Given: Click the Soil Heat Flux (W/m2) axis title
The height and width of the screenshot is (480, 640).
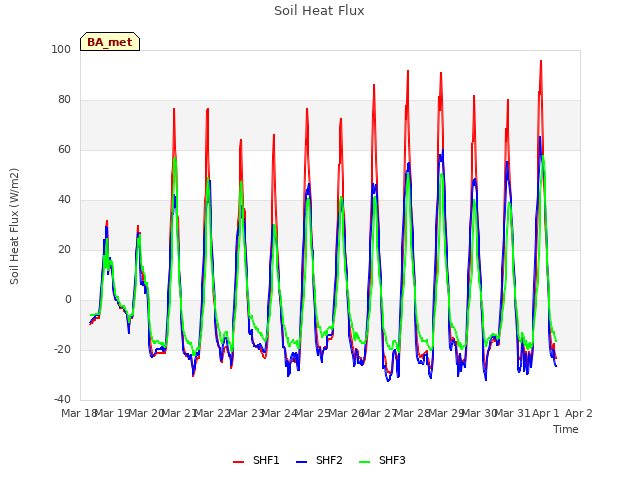Looking at the screenshot, I should [14, 226].
